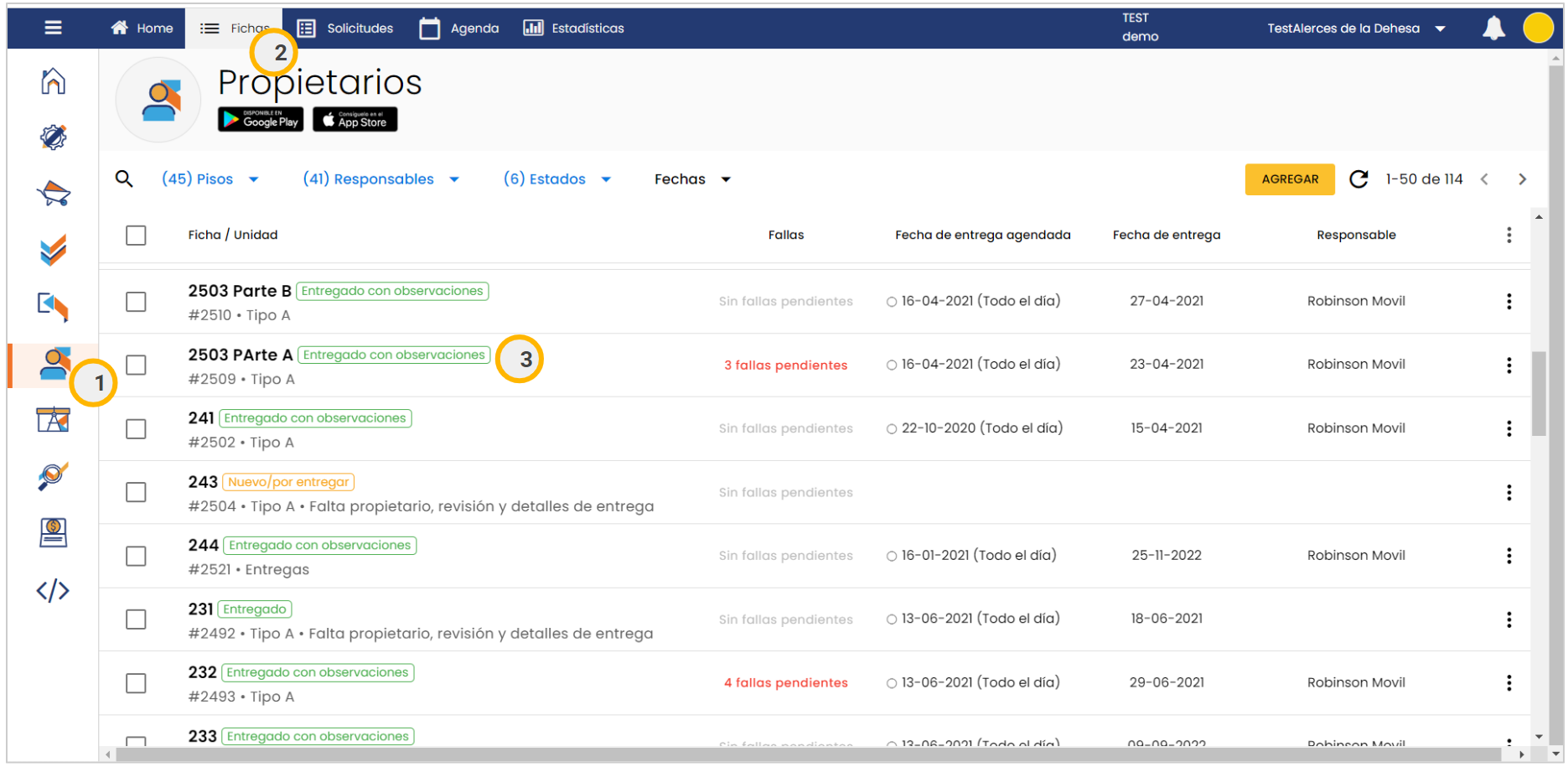Open row menu for unit 243
Screen dimensions: 1568x767
1508,493
